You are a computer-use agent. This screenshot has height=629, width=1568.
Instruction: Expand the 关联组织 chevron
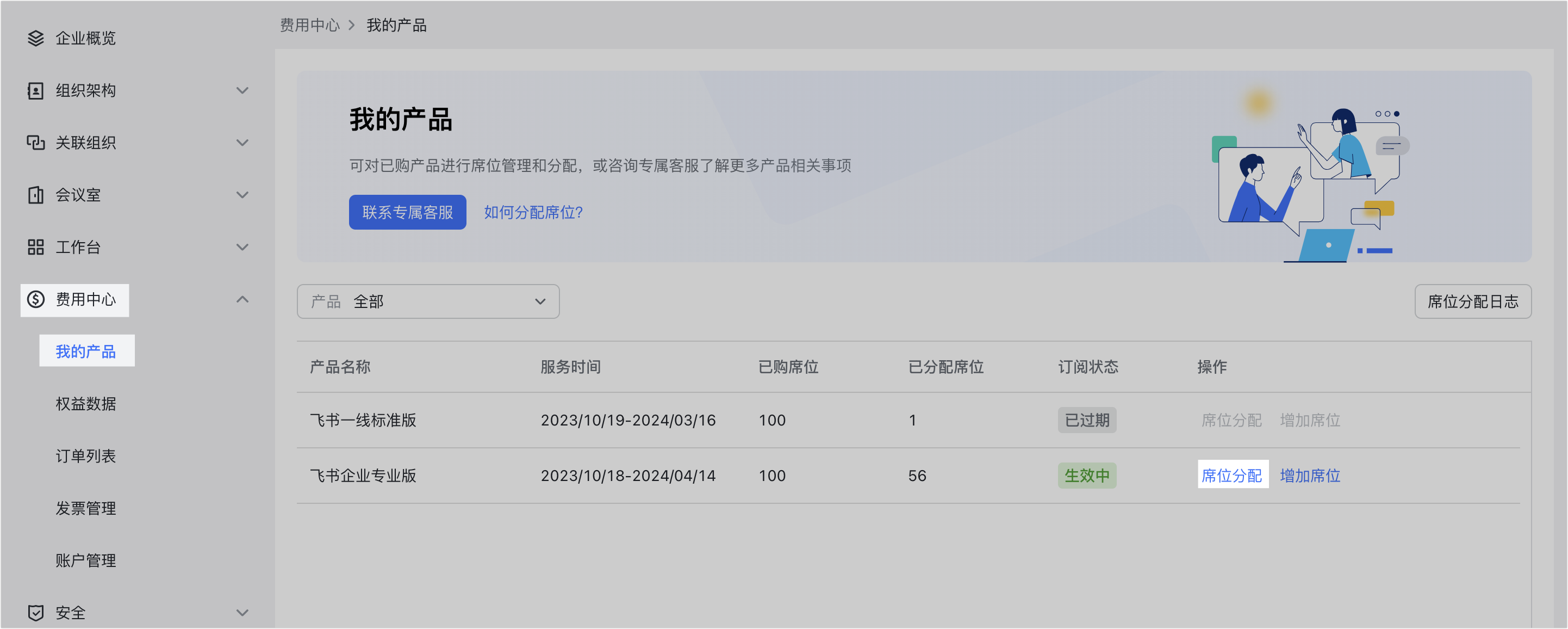(242, 143)
